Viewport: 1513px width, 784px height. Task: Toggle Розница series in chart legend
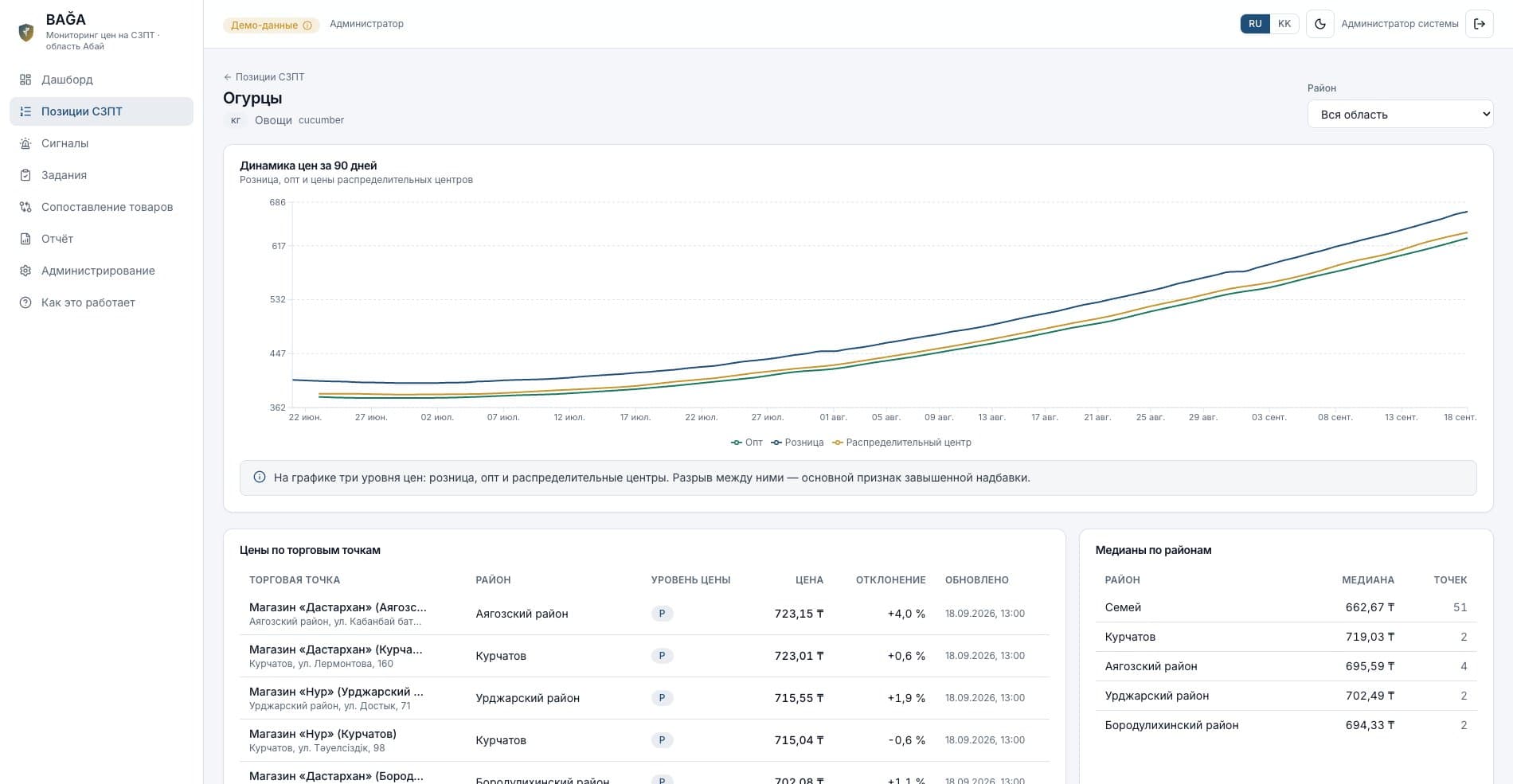tap(797, 443)
